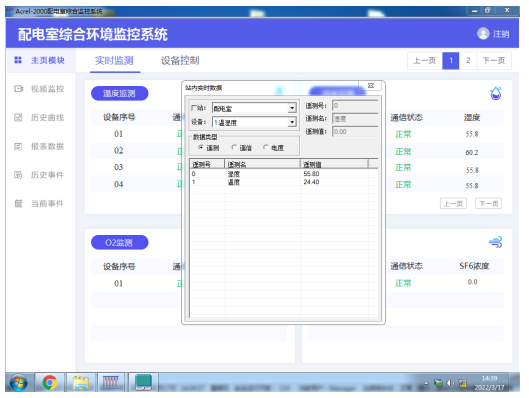Image resolution: width=529 pixels, height=398 pixels.
Task: Click the 遥测号 column header
Action: coord(207,164)
